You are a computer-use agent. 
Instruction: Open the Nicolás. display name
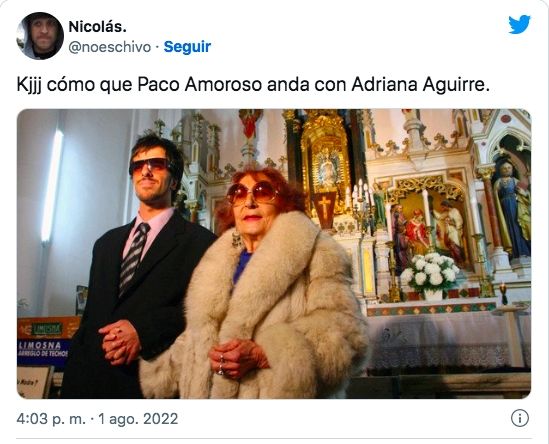point(97,27)
